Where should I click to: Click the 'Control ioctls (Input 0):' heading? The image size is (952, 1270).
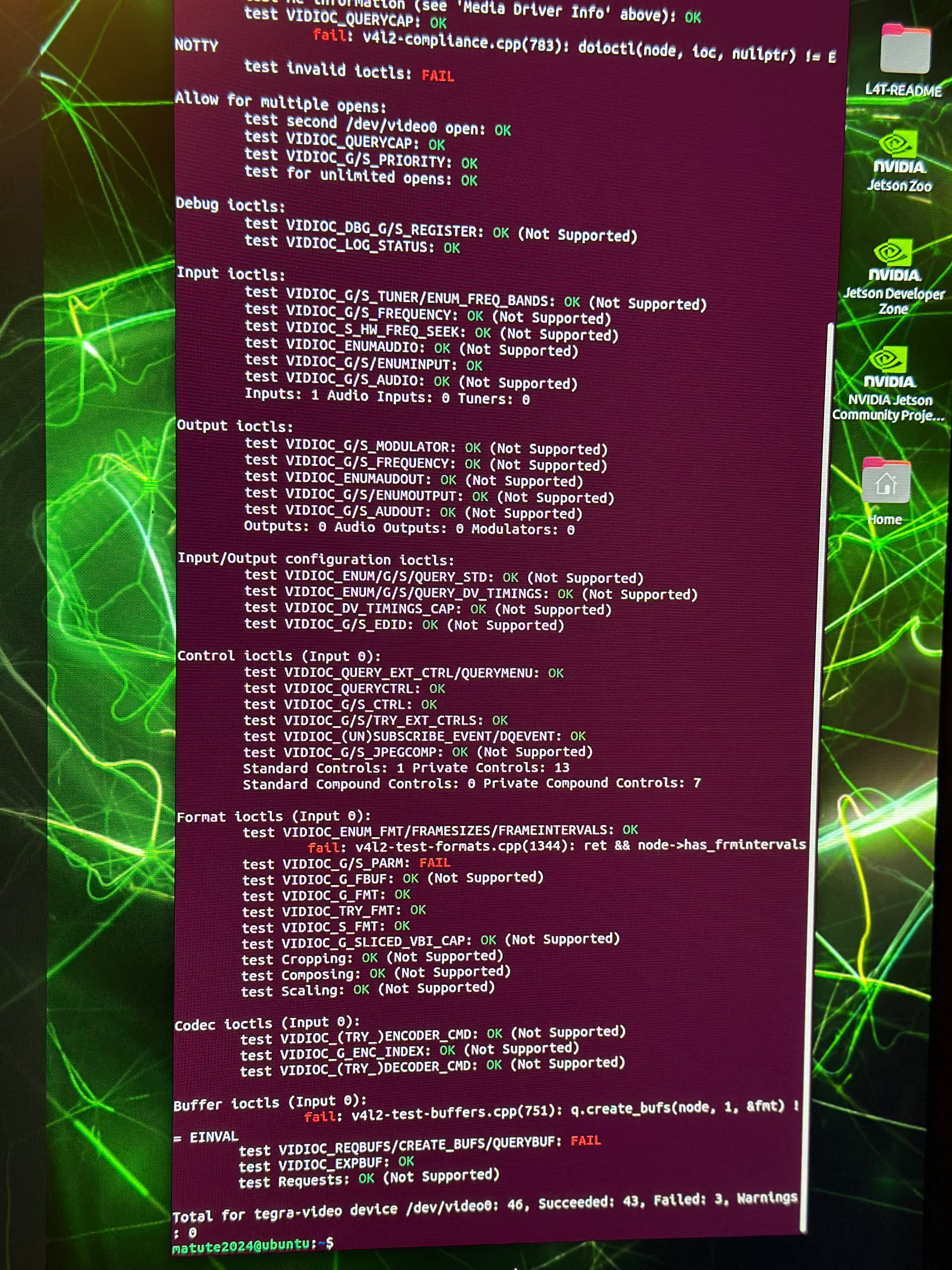[278, 656]
